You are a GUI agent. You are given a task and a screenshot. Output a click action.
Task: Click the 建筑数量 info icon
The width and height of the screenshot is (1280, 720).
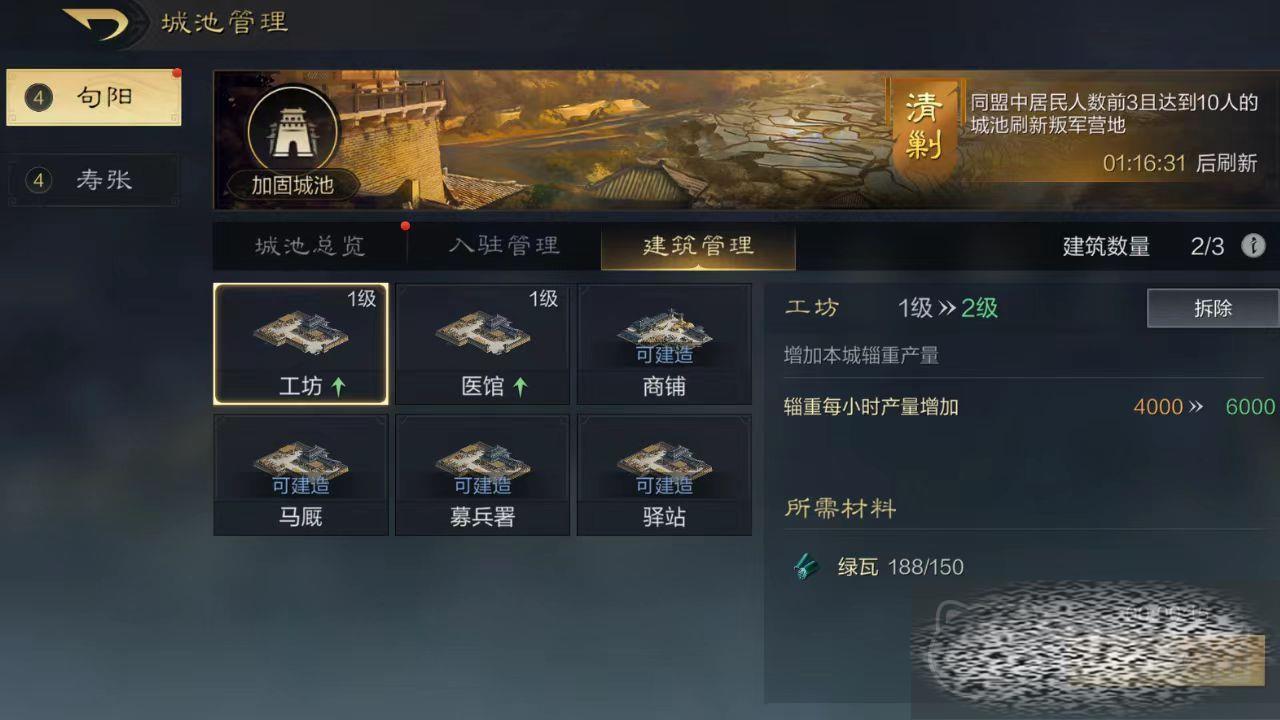pyautogui.click(x=1253, y=246)
